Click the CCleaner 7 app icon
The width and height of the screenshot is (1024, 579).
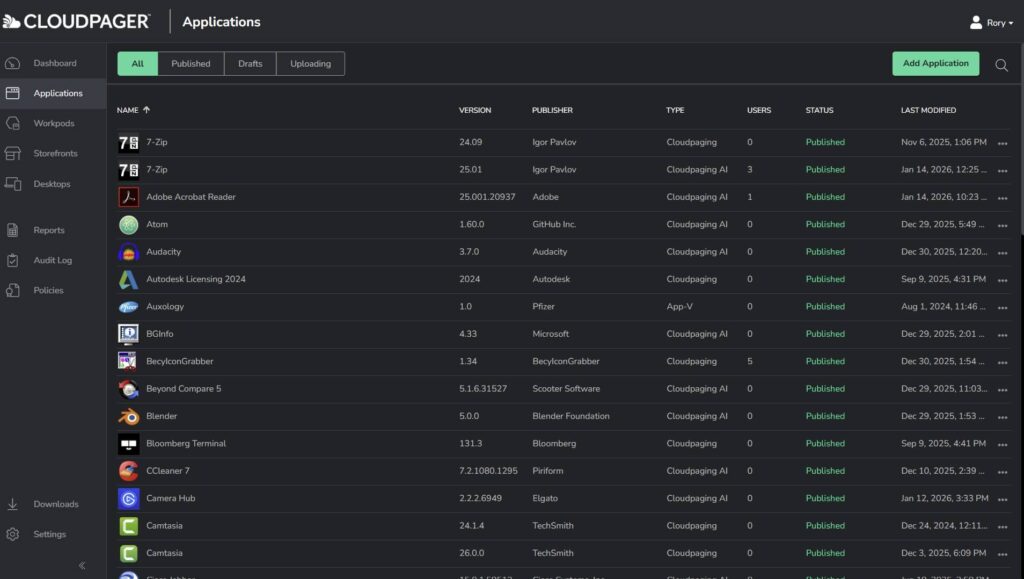[129, 471]
